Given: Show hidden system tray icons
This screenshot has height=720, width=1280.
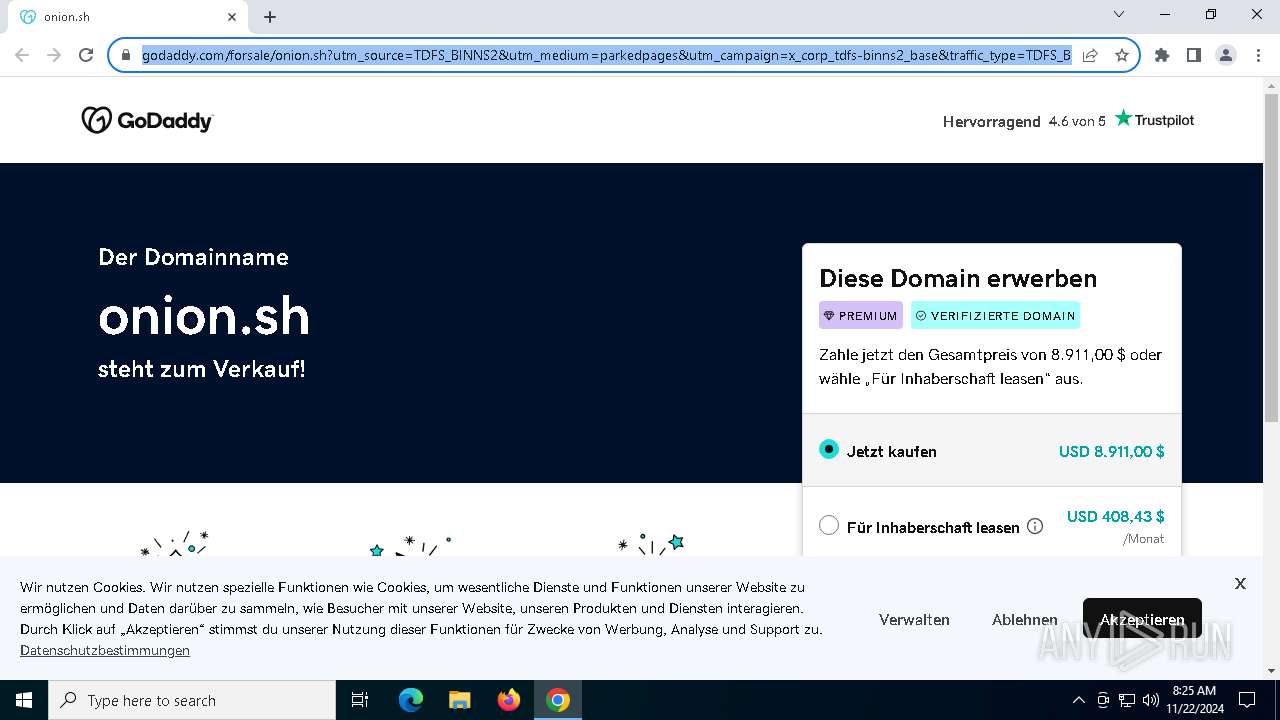Looking at the screenshot, I should [x=1078, y=700].
